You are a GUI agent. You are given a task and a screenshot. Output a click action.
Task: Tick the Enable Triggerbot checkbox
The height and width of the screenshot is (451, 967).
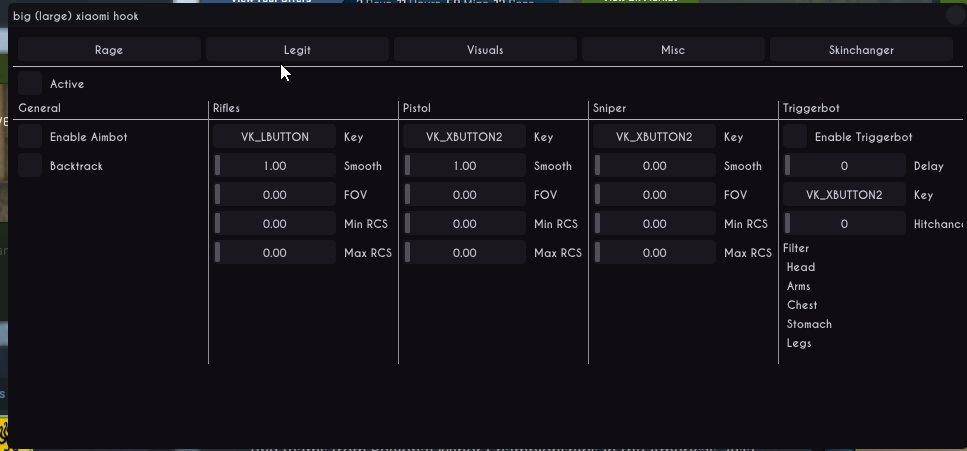(795, 136)
